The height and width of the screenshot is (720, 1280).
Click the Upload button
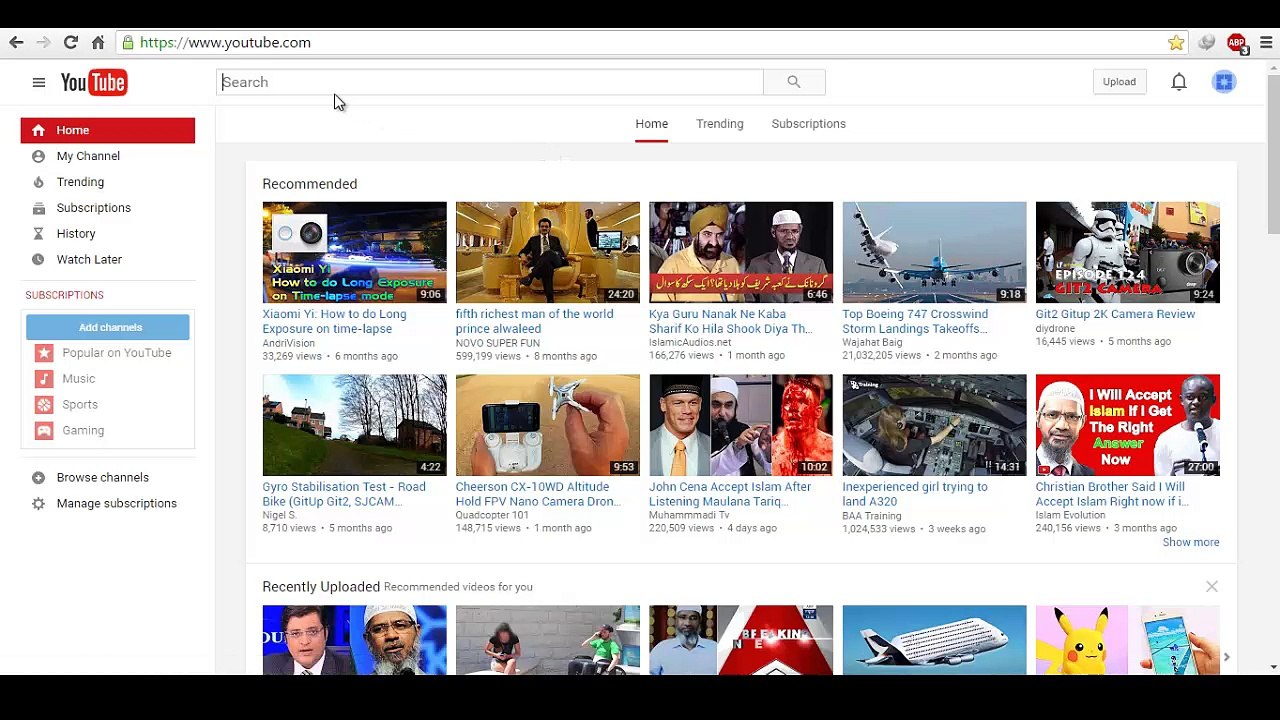coord(1119,82)
